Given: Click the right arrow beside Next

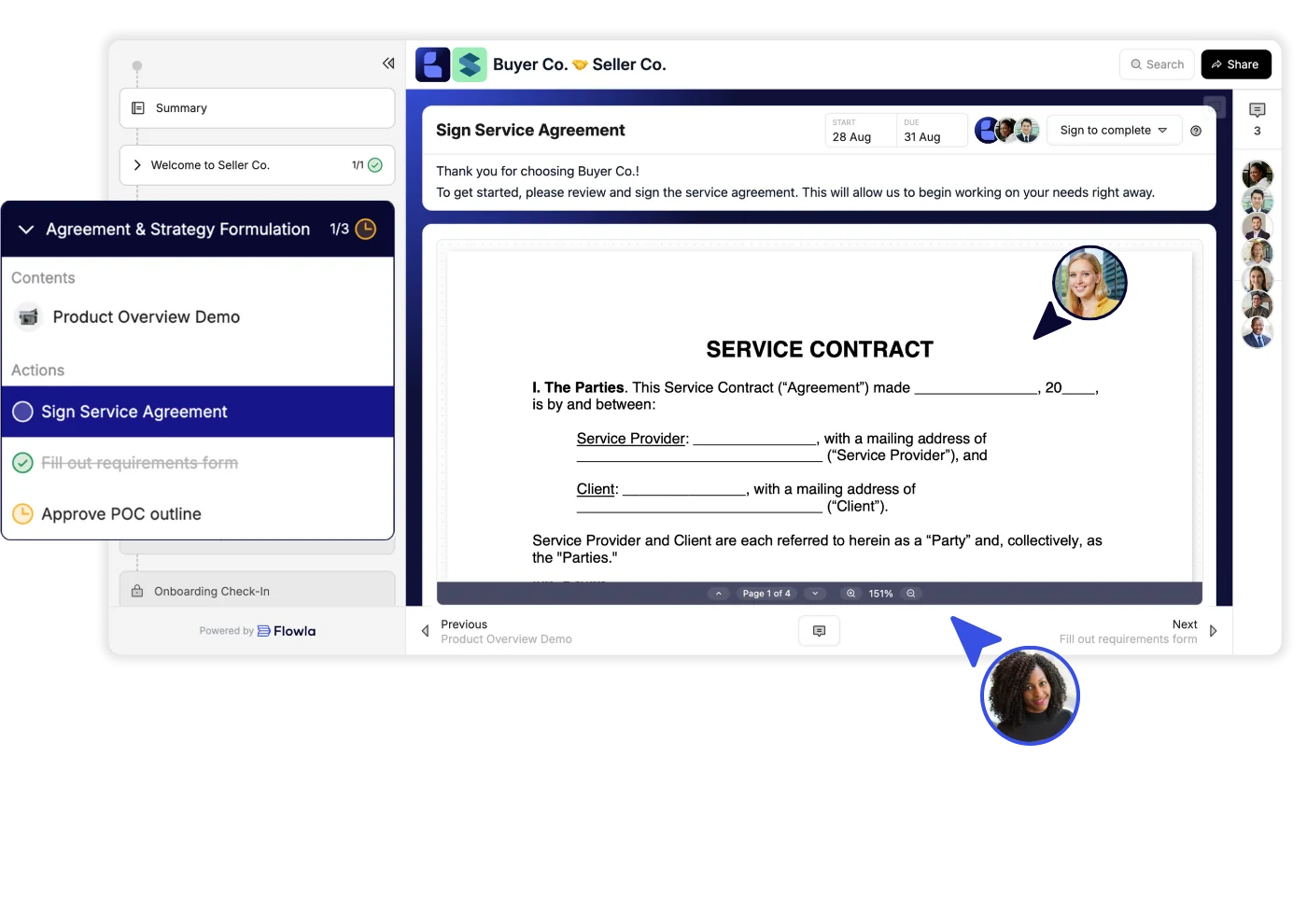Looking at the screenshot, I should coord(1213,631).
